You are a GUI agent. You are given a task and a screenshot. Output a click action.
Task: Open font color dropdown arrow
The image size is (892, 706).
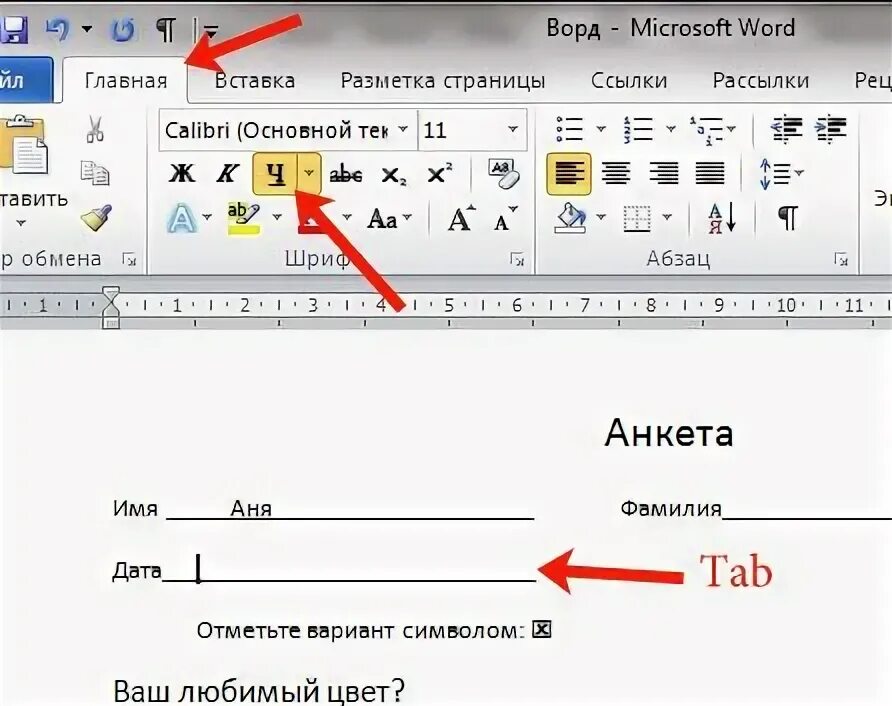point(347,217)
